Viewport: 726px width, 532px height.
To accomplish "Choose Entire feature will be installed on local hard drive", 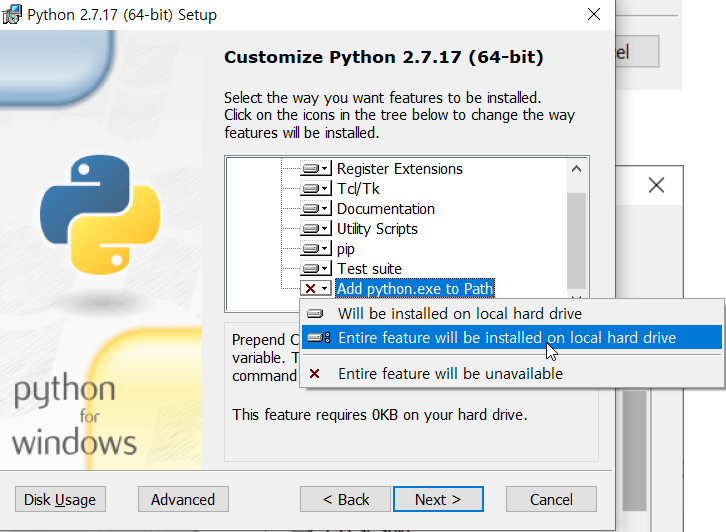I will pos(512,338).
